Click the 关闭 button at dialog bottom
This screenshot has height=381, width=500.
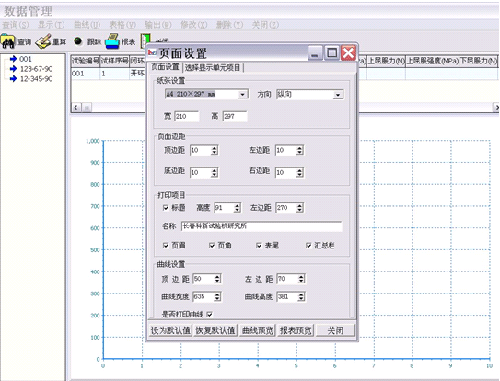point(335,330)
